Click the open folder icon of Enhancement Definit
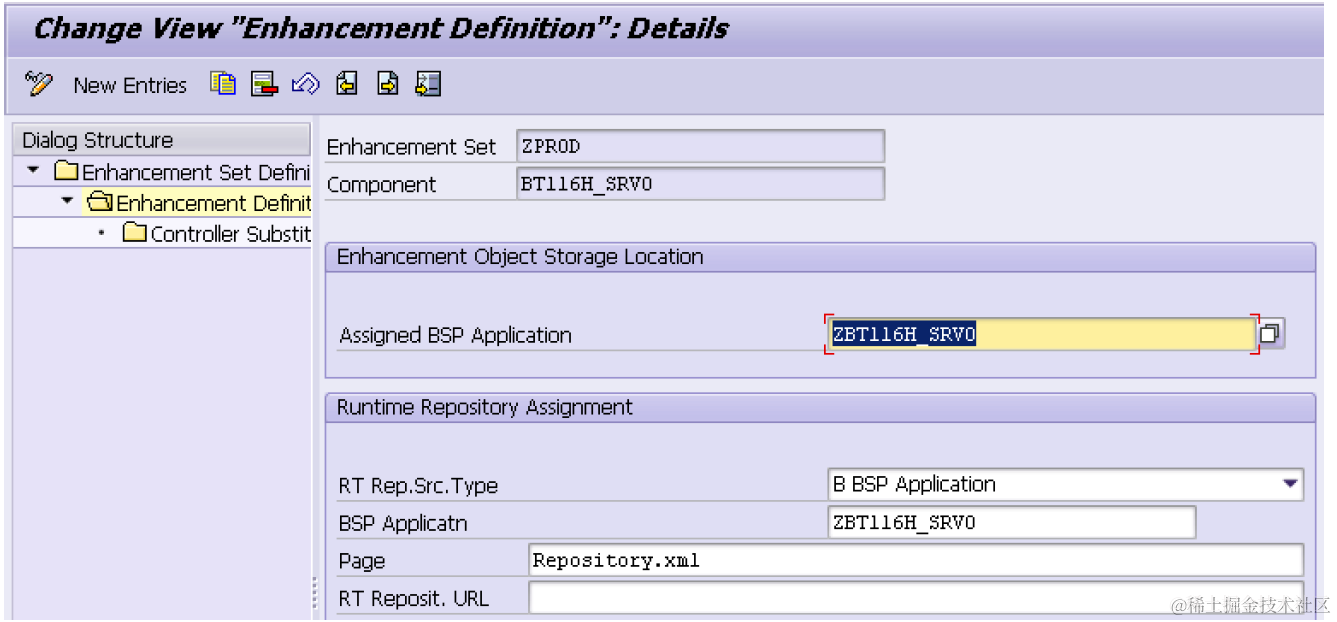1337x622 pixels. pos(100,203)
